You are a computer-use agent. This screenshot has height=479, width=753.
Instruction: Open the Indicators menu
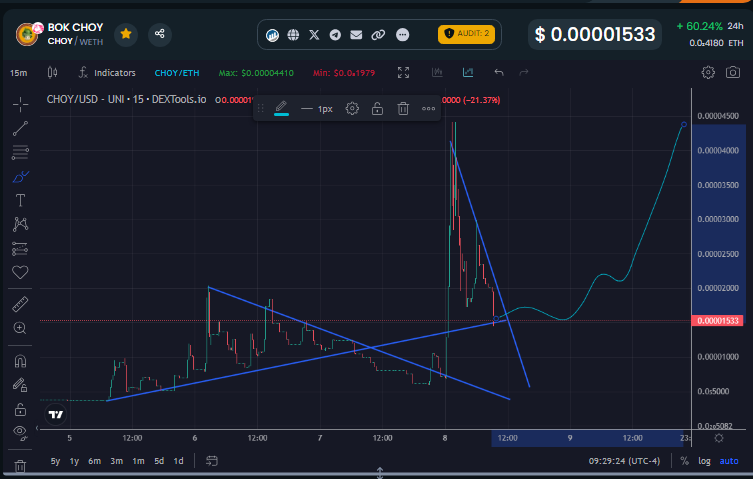tap(107, 73)
